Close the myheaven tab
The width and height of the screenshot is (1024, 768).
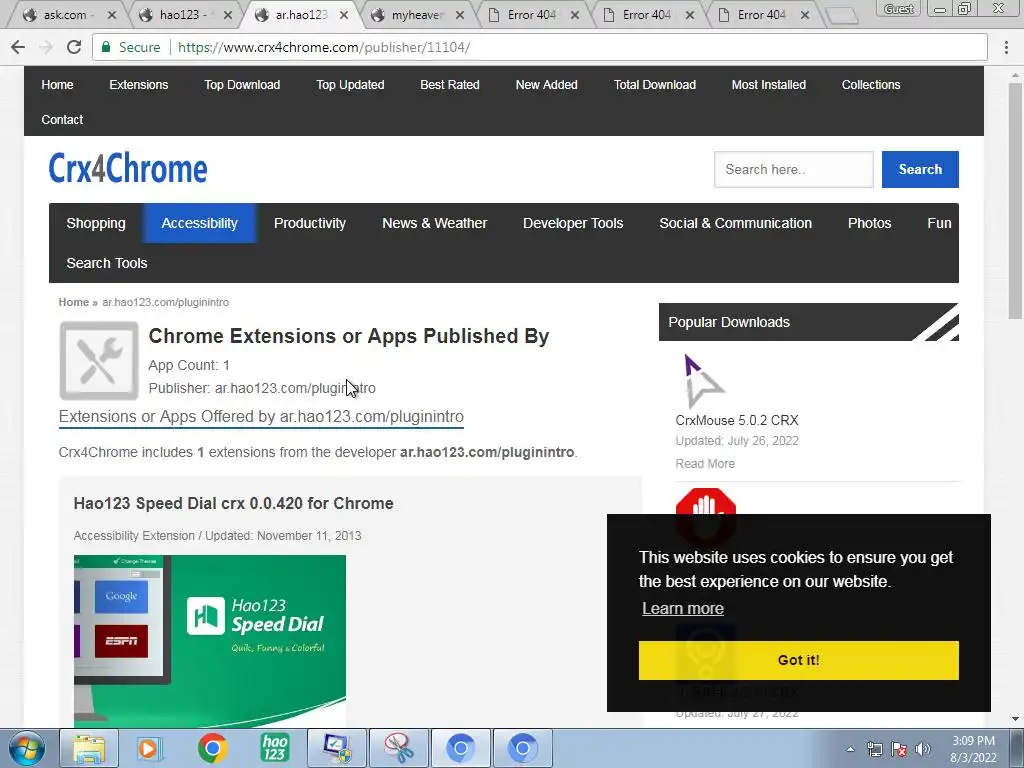pyautogui.click(x=460, y=14)
